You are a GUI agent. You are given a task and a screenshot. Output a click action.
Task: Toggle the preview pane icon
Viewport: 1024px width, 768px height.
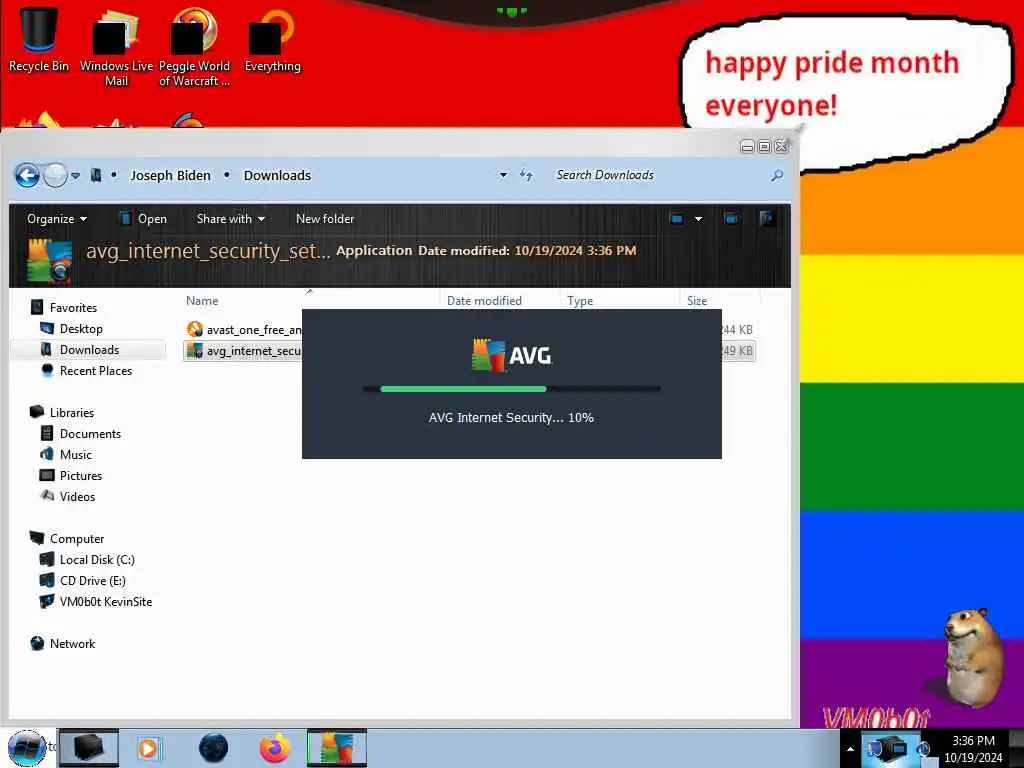[x=731, y=218]
